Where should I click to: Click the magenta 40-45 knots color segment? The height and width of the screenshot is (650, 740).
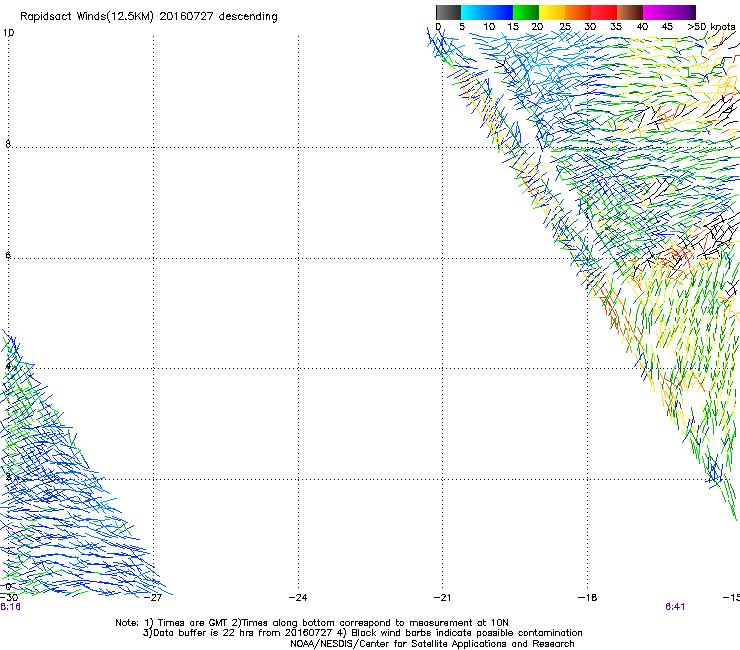click(x=656, y=12)
